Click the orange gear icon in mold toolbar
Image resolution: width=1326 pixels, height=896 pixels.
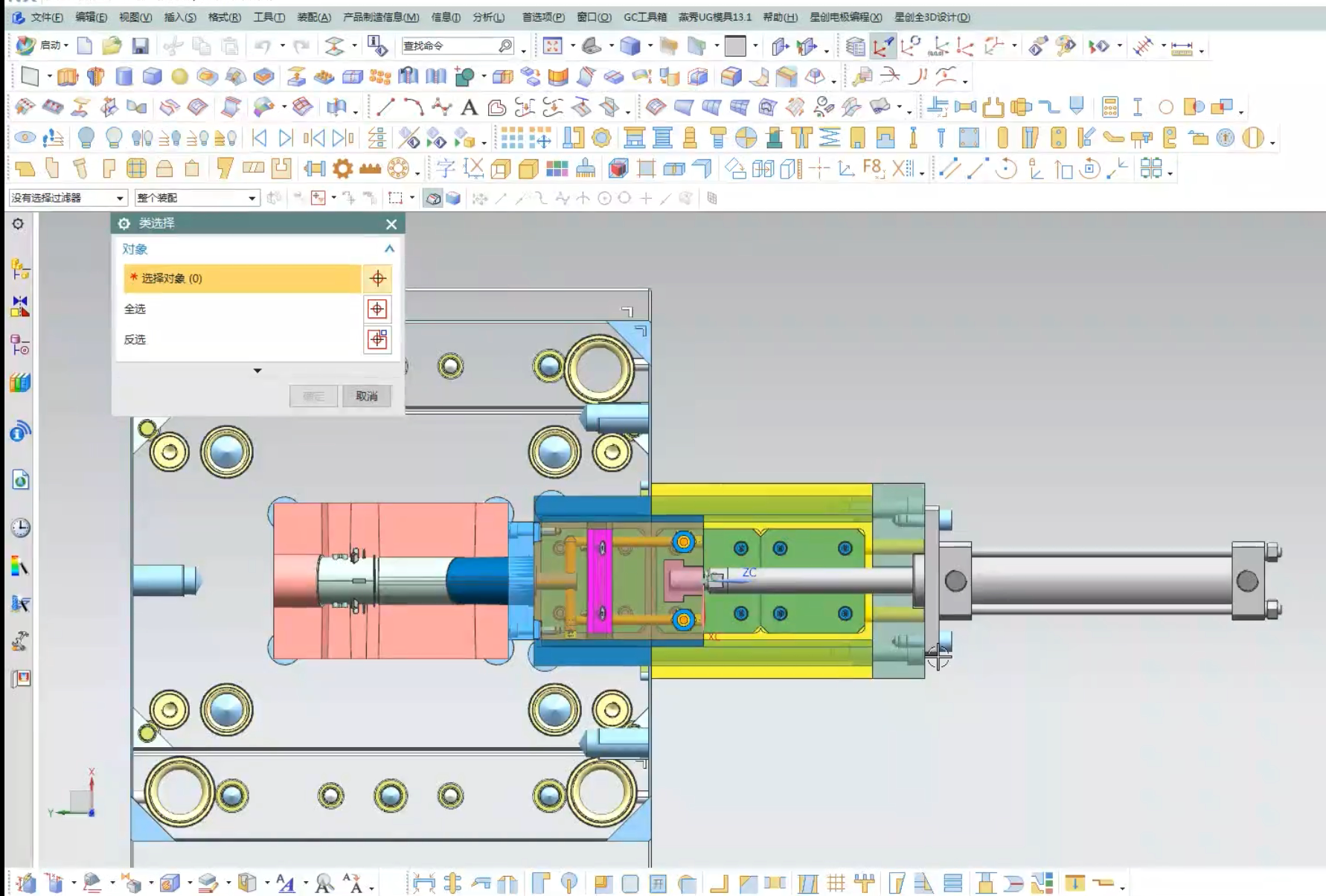(342, 169)
